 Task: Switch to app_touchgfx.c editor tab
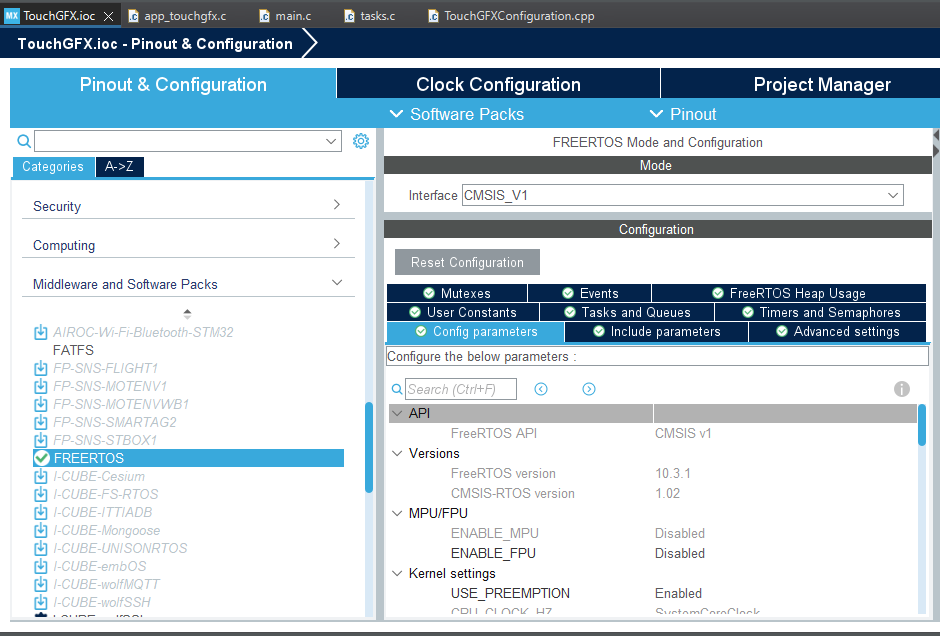177,16
